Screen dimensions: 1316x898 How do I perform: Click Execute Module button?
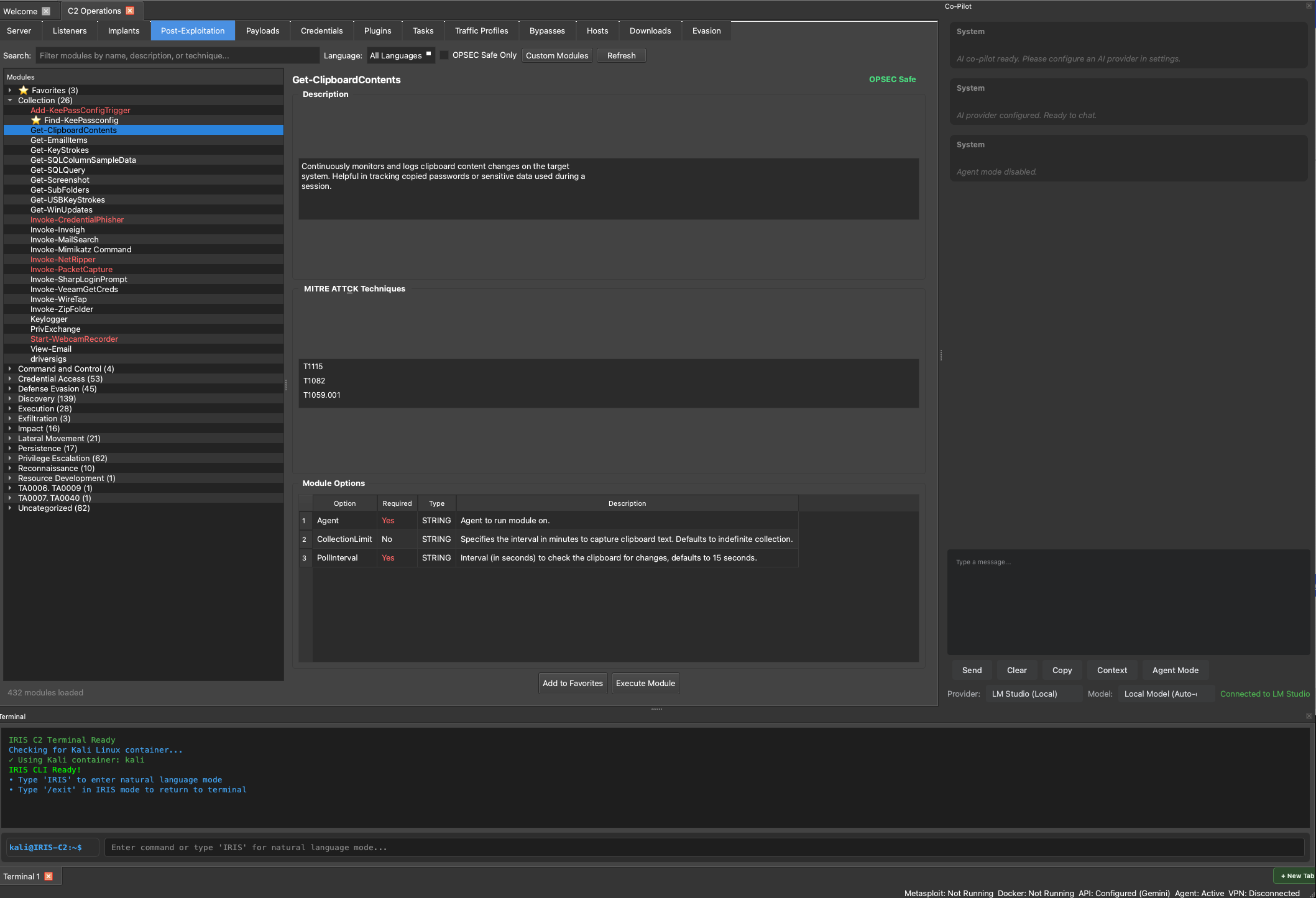pyautogui.click(x=645, y=683)
